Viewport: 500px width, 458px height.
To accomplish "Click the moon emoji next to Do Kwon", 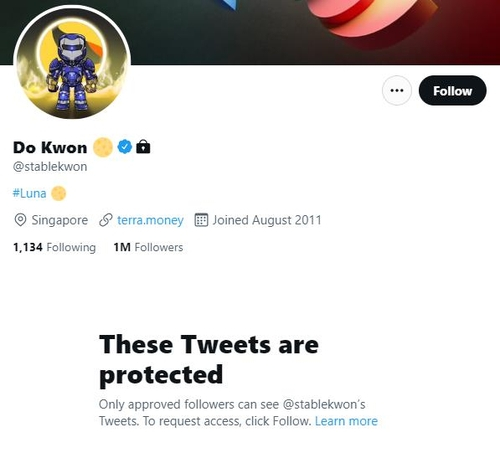I will pyautogui.click(x=103, y=147).
